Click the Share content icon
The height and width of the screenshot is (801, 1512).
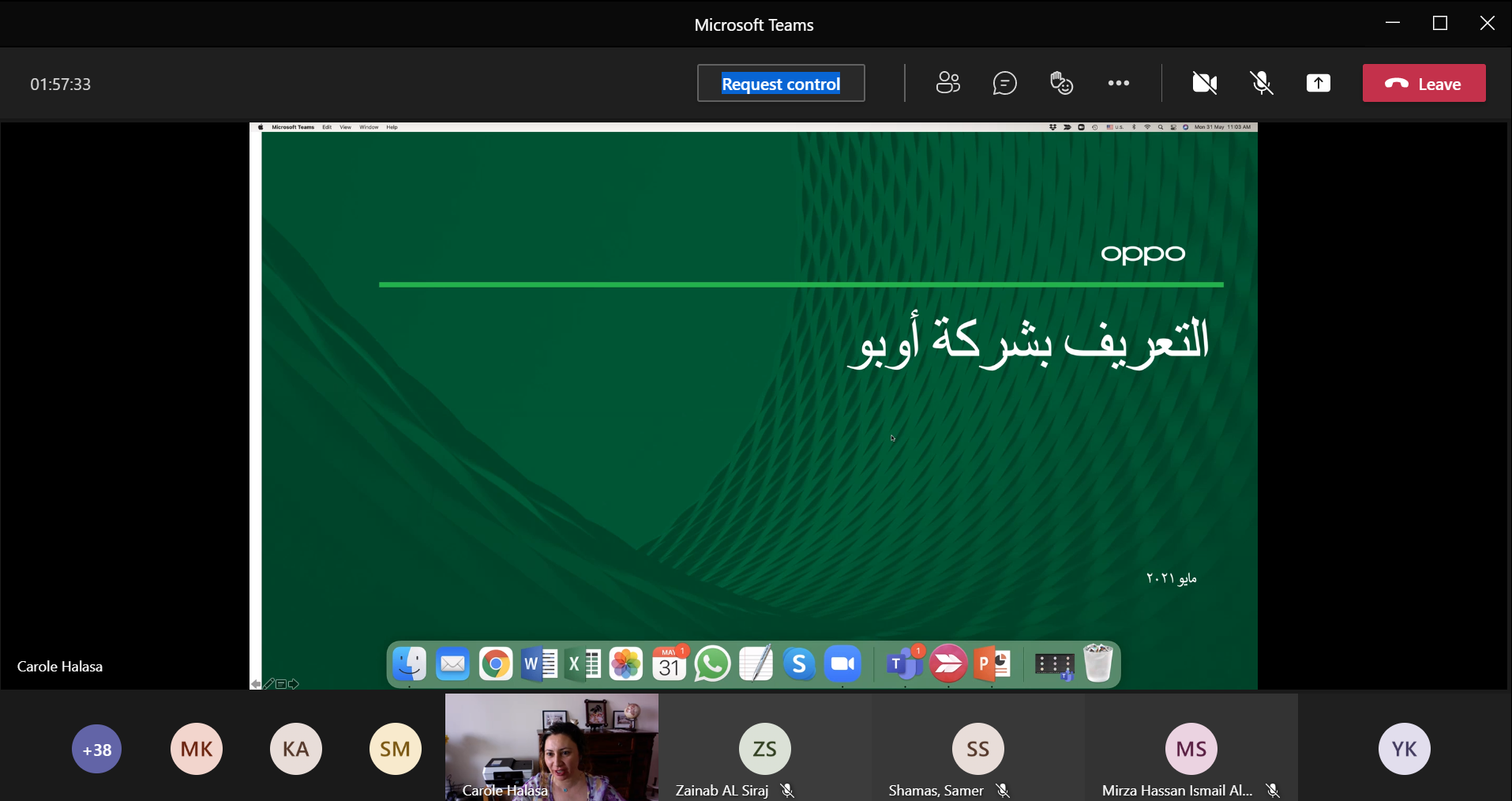1319,83
